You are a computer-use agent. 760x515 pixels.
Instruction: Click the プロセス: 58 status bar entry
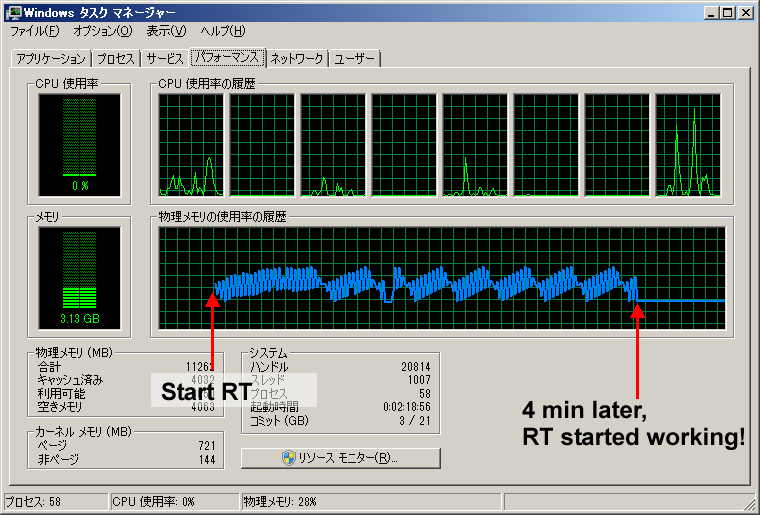tap(56, 502)
